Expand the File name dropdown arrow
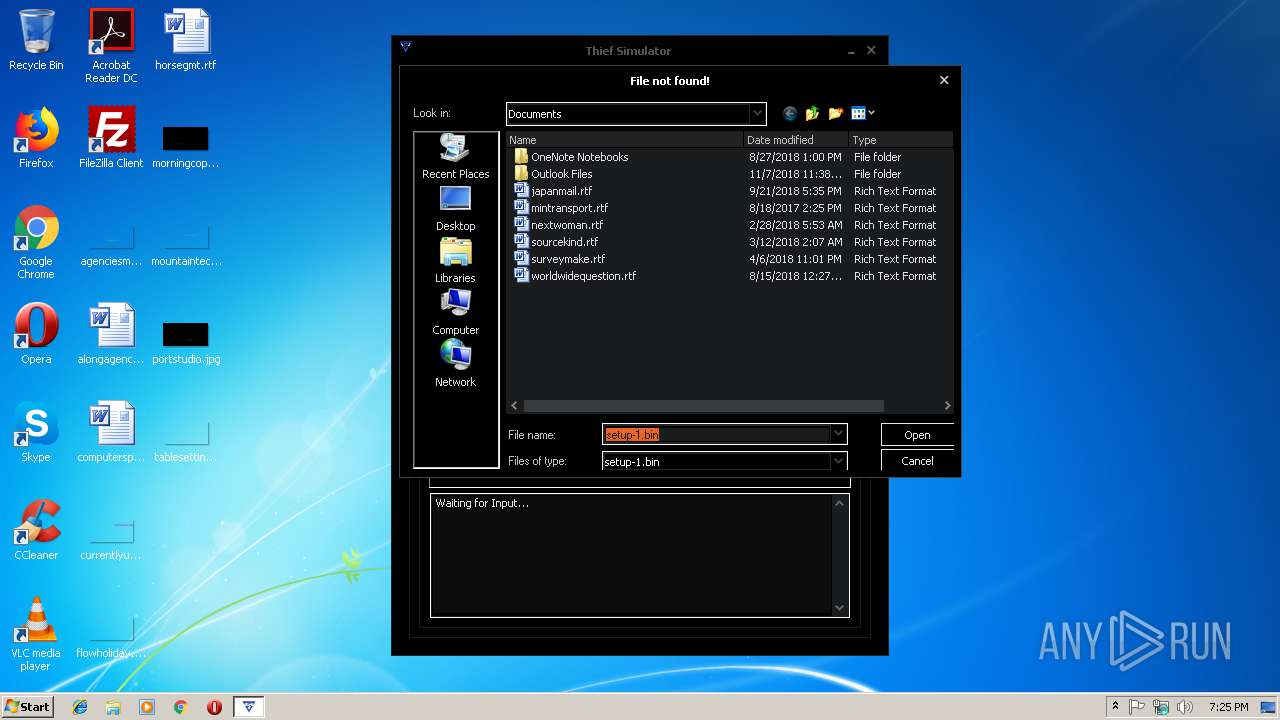 pos(838,434)
